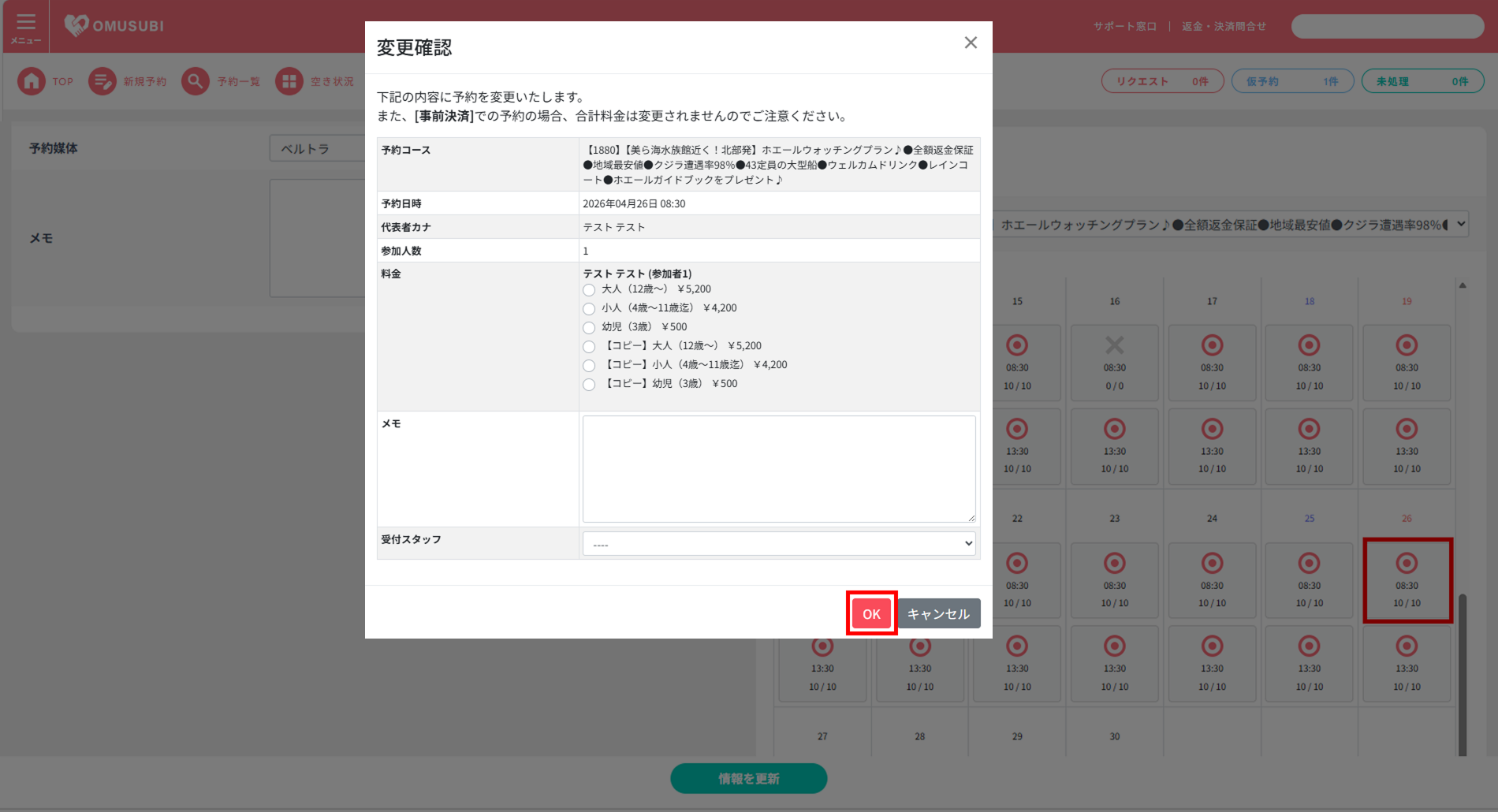Select the 08:30 slot on day 17
Screen dimensions: 1498x812
coord(1212,363)
